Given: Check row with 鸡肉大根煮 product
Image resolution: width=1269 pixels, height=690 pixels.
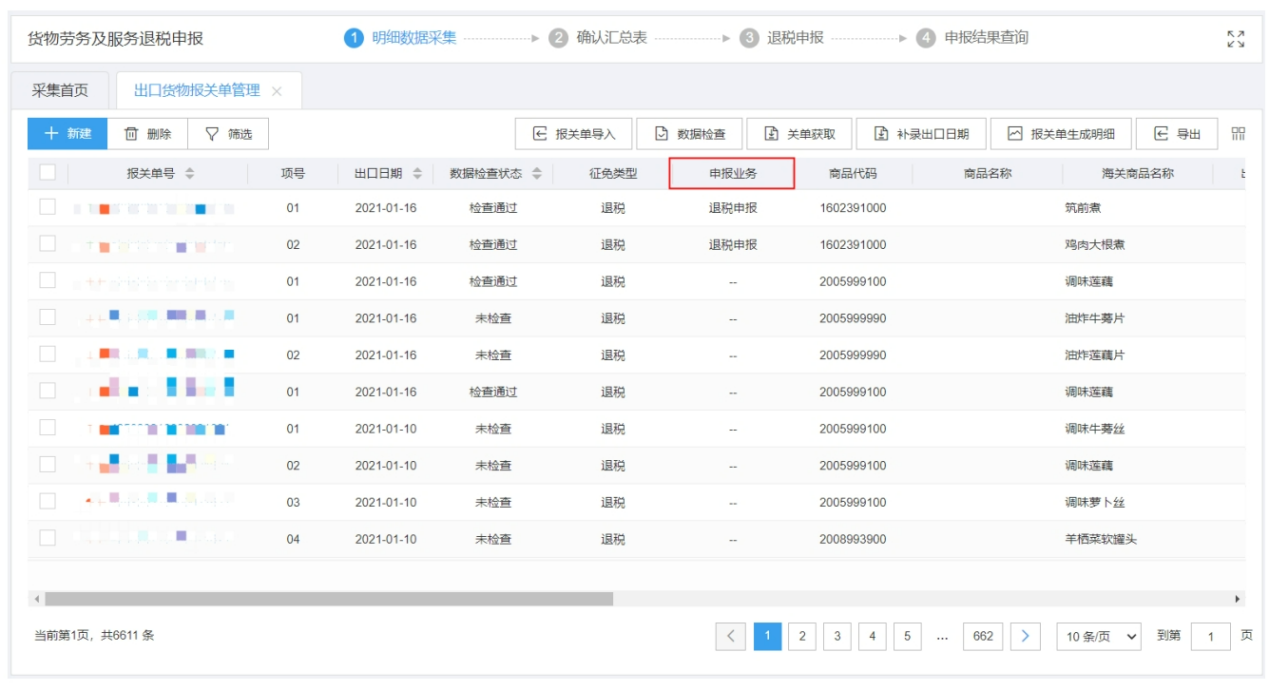Looking at the screenshot, I should pos(47,244).
